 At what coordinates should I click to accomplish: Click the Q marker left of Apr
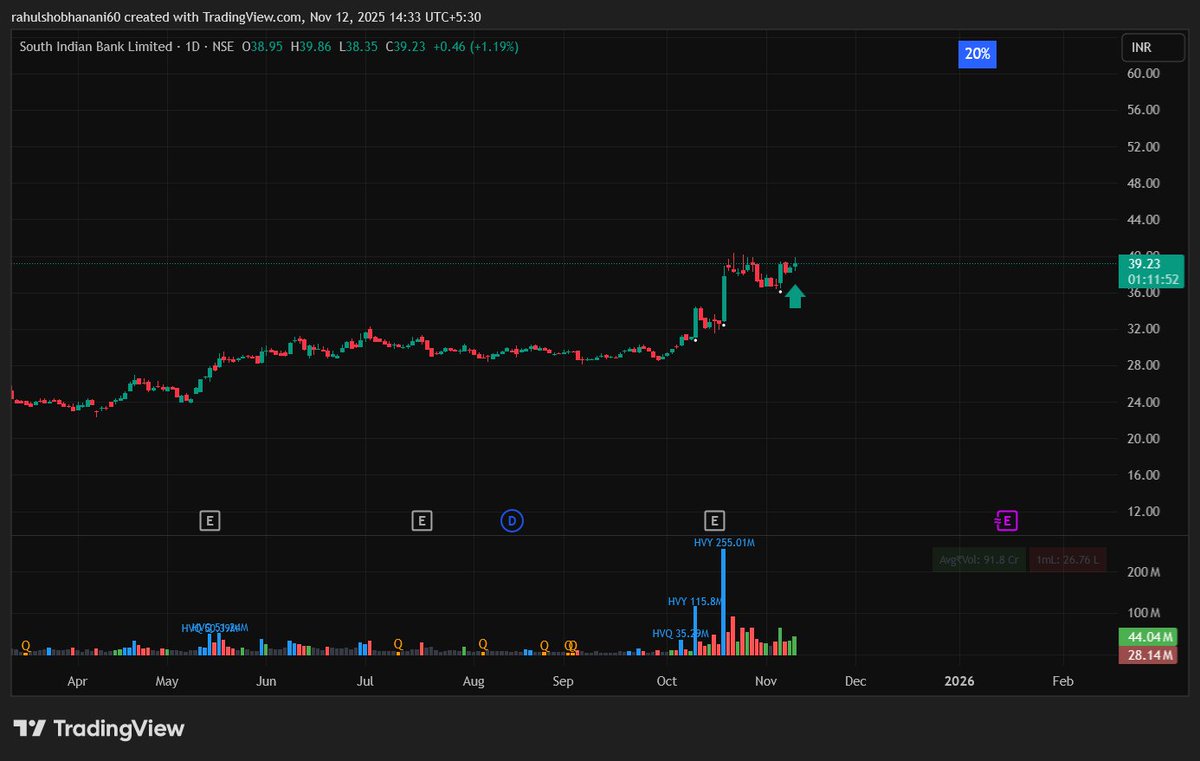tap(25, 646)
